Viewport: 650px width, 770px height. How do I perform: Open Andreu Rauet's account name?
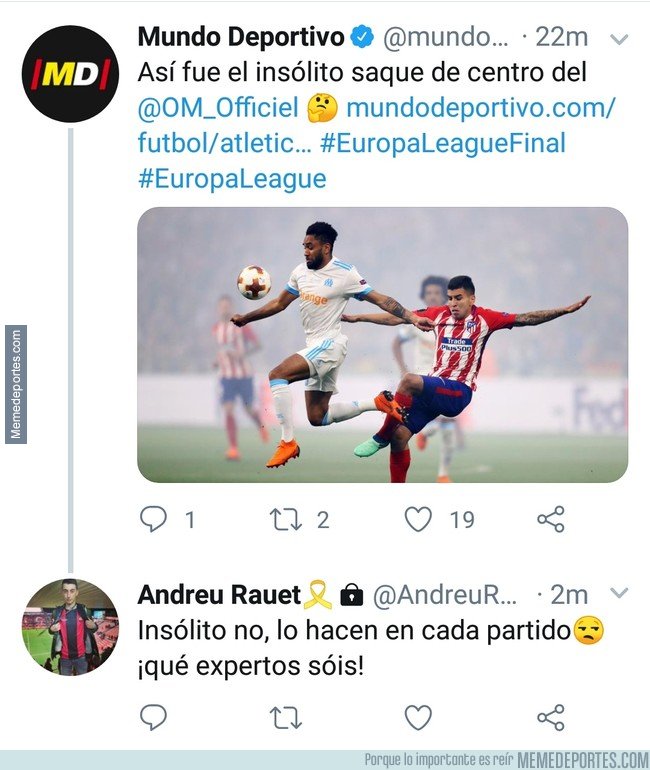[219, 595]
